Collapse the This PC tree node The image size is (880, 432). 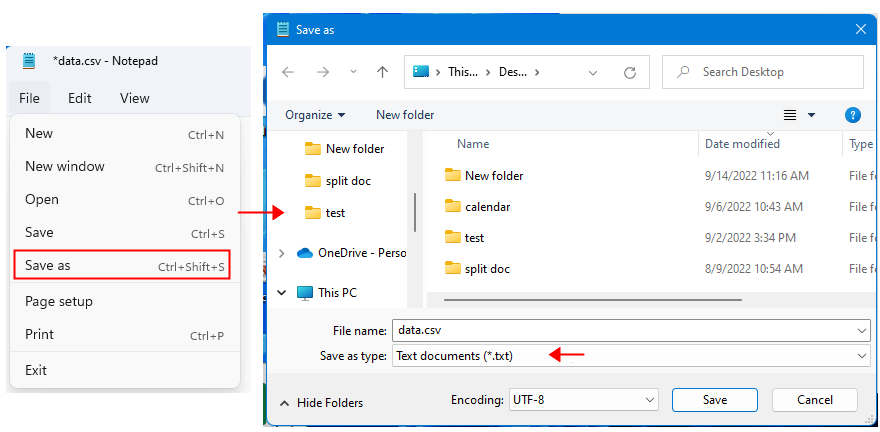click(282, 293)
